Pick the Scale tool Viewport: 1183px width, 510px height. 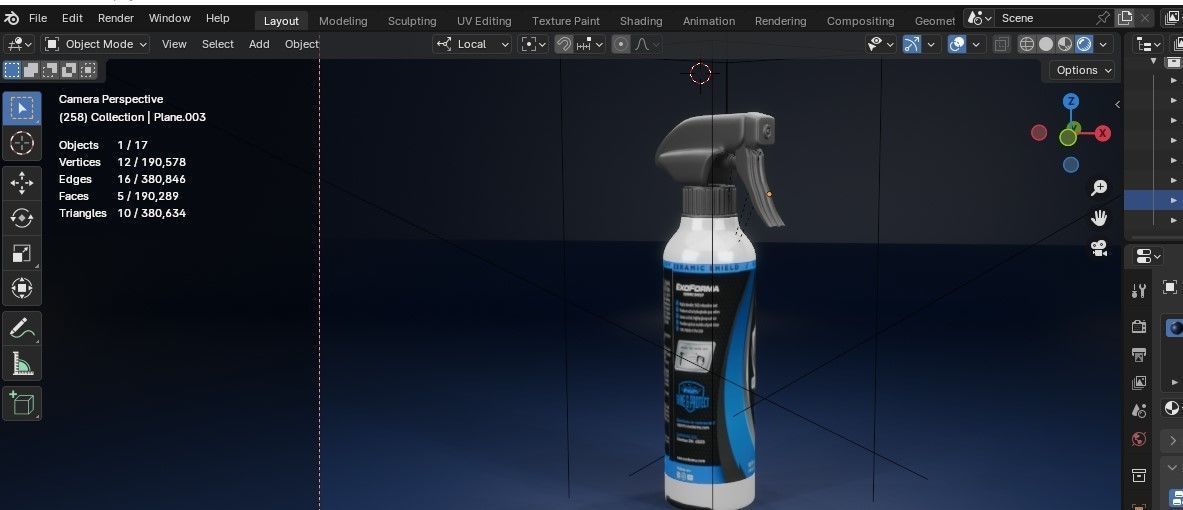22,253
